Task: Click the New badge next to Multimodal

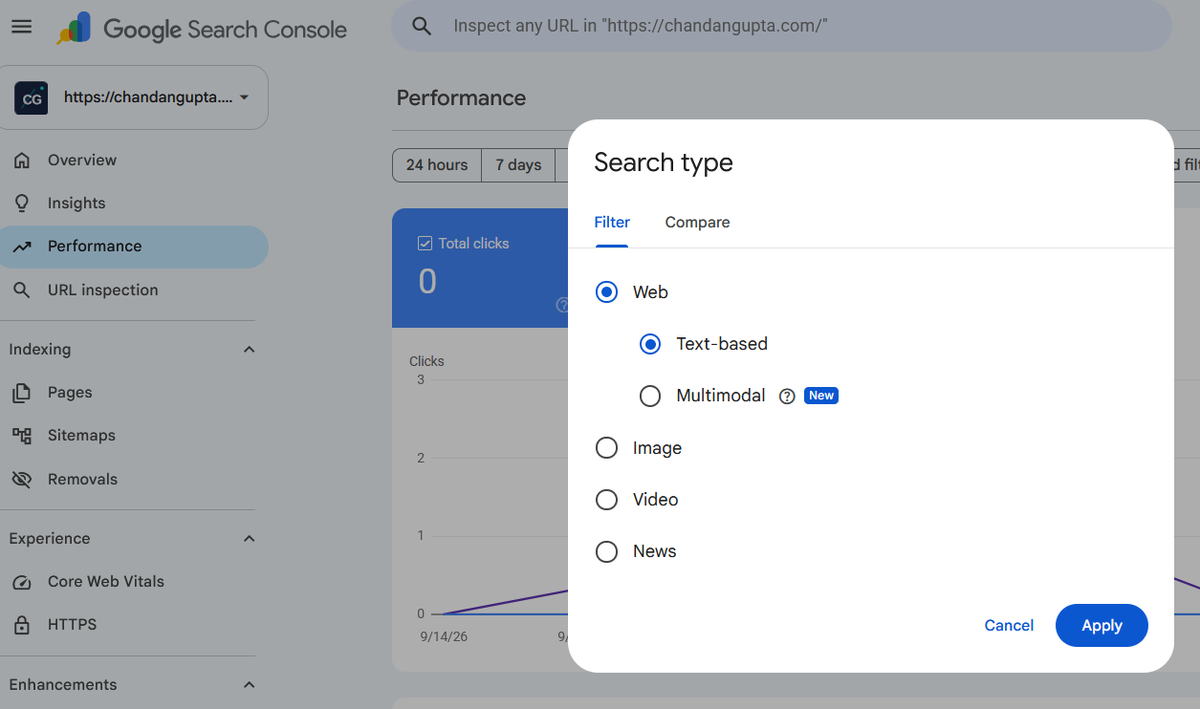Action: [x=821, y=396]
